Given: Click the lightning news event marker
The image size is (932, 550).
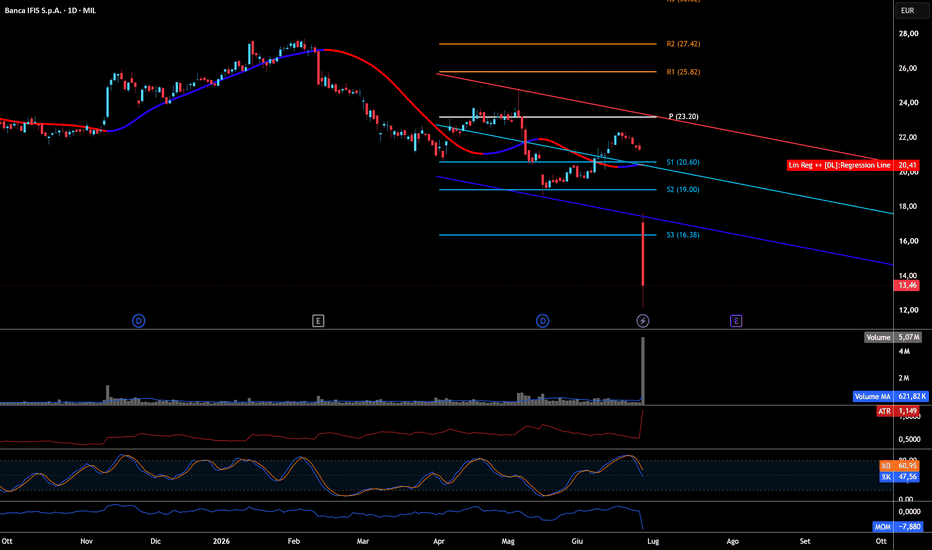Looking at the screenshot, I should click(x=643, y=321).
